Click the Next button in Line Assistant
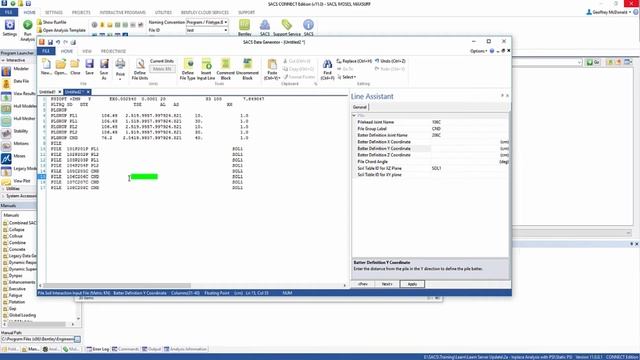Screen dimensions: 640x360 387,284
